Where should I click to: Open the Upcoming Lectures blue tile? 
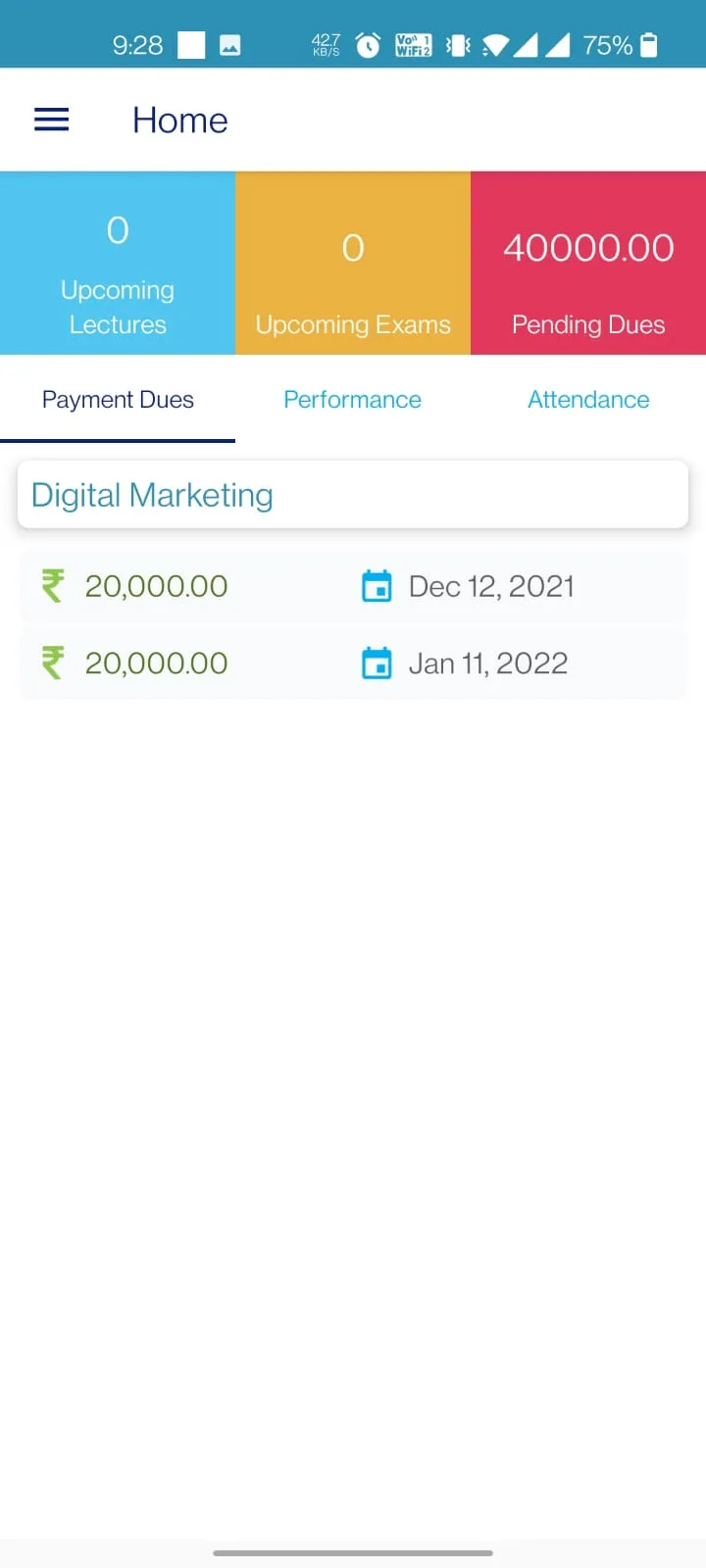118,263
